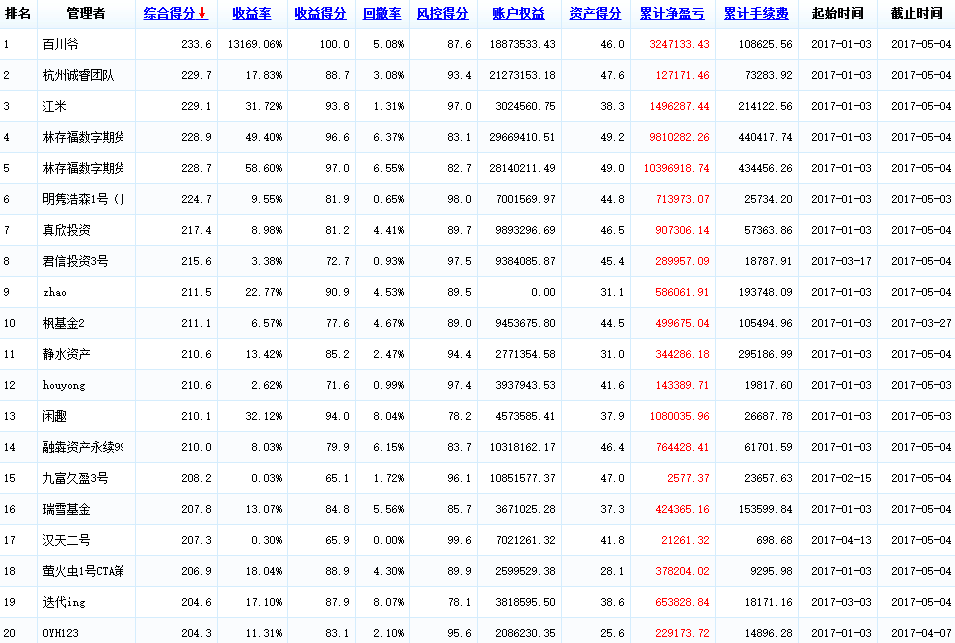Image resolution: width=955 pixels, height=643 pixels.
Task: Click the 管理者 column header
Action: tap(86, 13)
